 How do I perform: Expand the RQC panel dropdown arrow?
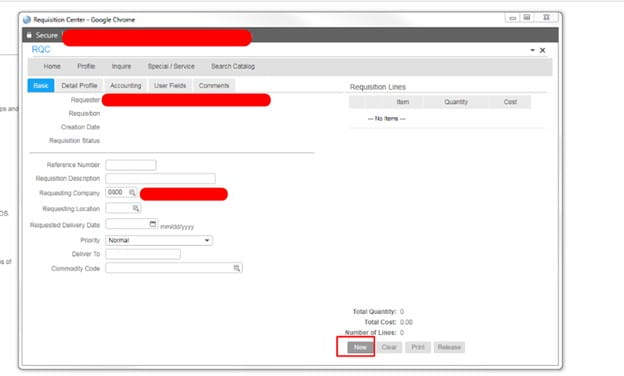coord(532,50)
